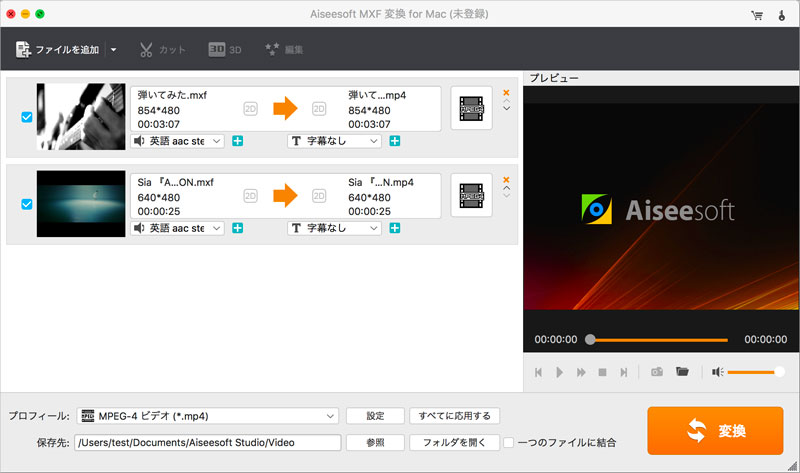This screenshot has width=800, height=473.
Task: Take a snapshot with camera icon
Action: [x=657, y=371]
